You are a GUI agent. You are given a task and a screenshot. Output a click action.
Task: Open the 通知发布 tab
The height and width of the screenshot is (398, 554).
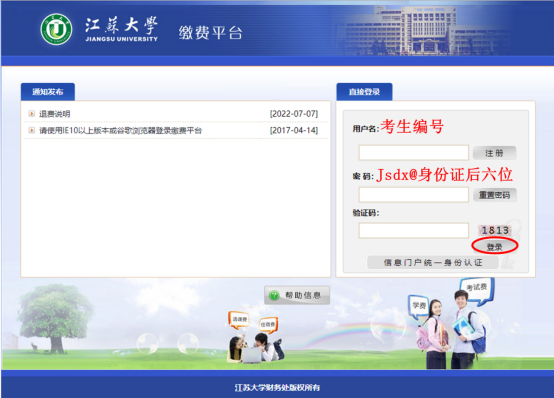point(48,92)
